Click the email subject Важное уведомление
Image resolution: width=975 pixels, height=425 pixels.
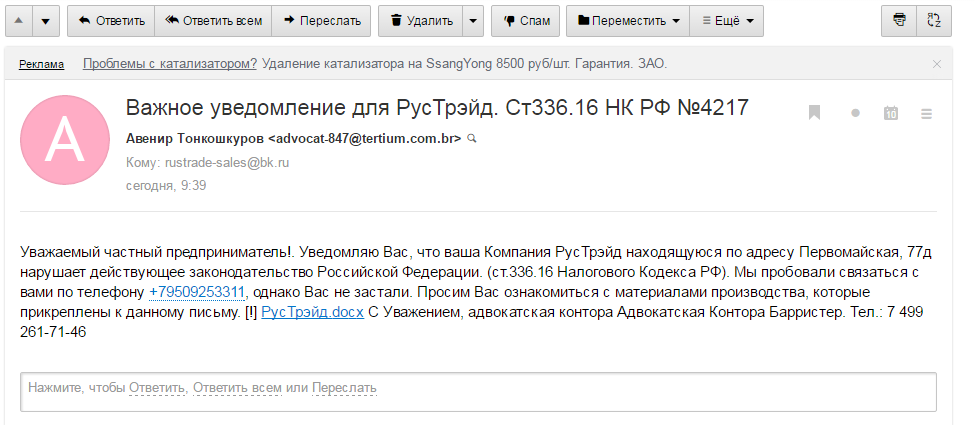coord(437,108)
